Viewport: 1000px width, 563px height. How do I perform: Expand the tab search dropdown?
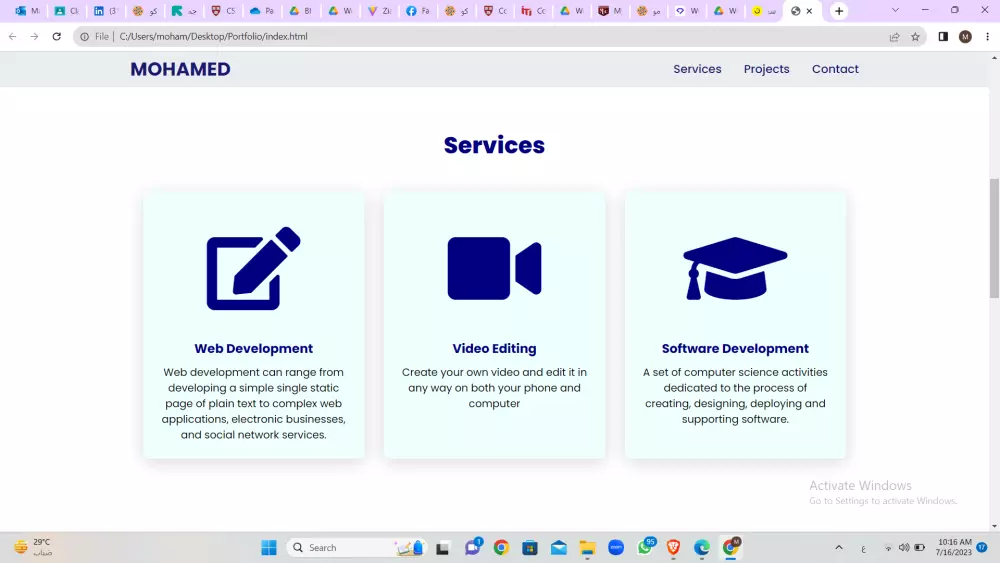895,10
